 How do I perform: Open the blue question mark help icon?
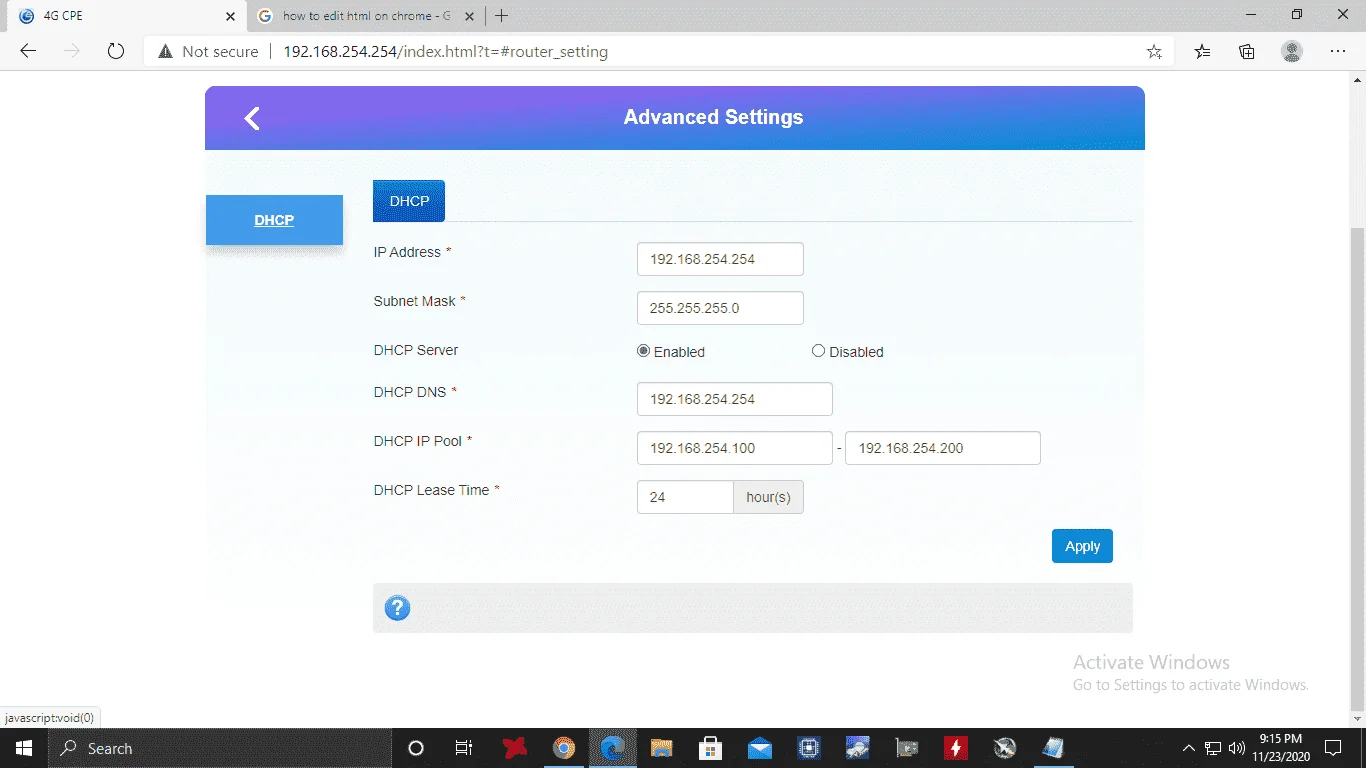point(397,608)
